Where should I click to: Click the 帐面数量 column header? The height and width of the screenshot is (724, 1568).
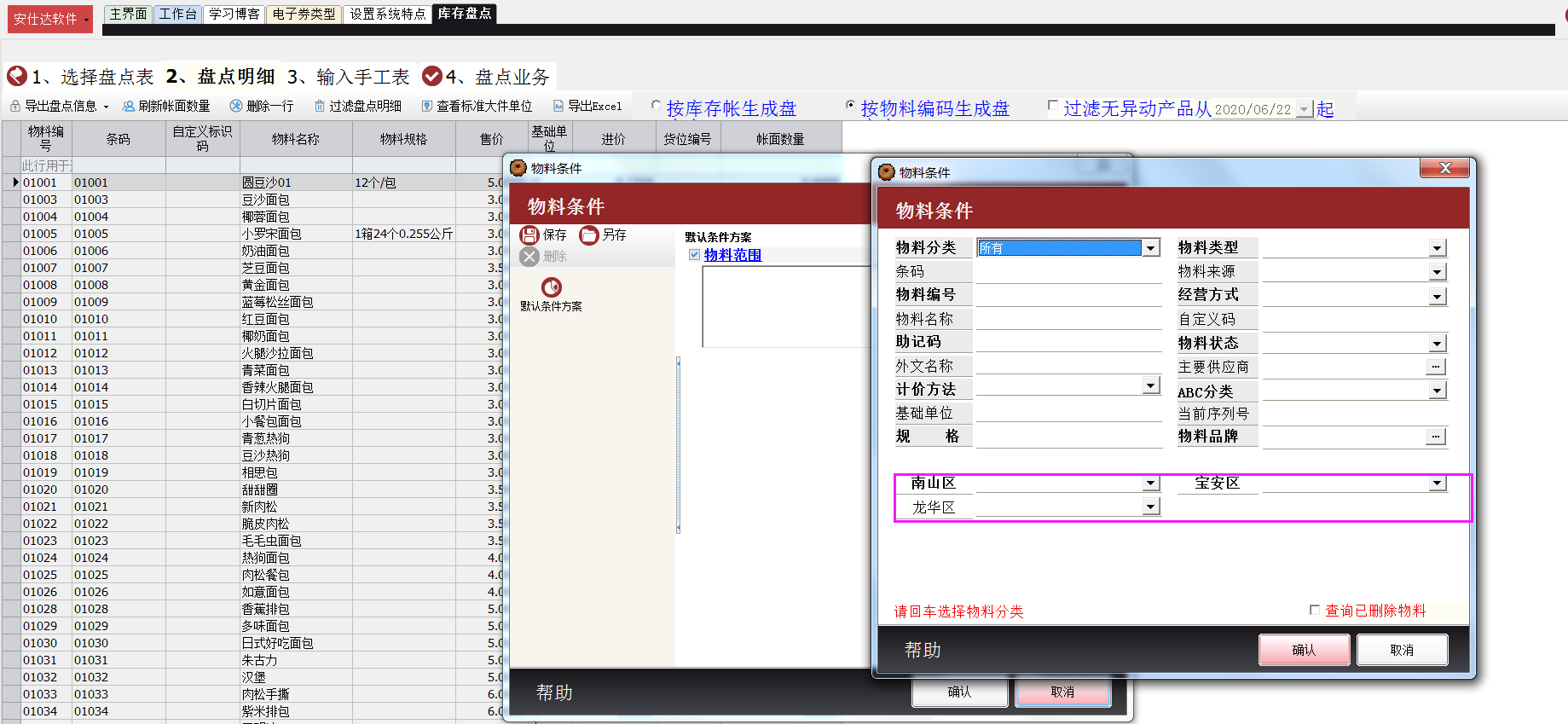pyautogui.click(x=780, y=139)
